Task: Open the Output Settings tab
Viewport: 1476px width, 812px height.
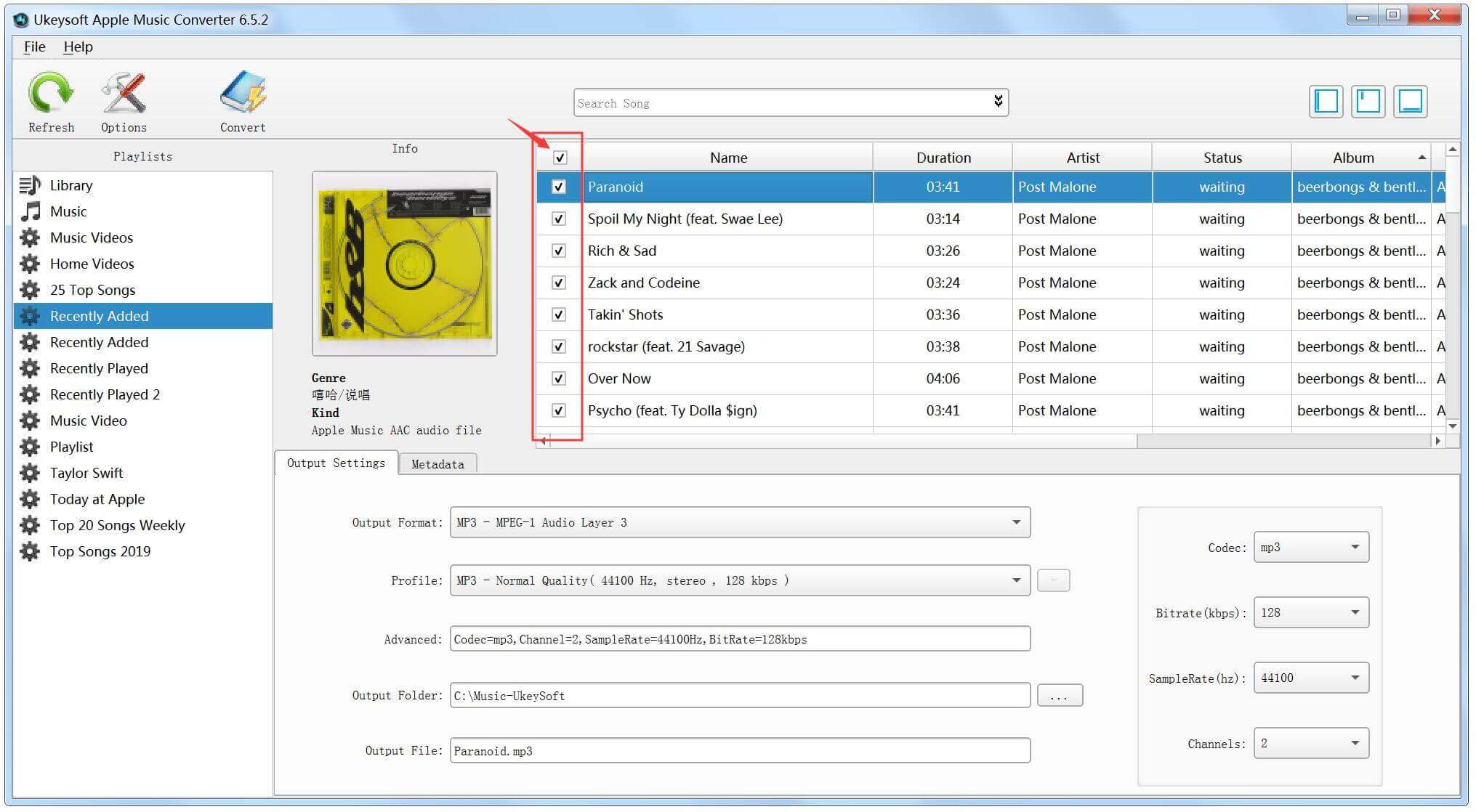Action: (336, 464)
